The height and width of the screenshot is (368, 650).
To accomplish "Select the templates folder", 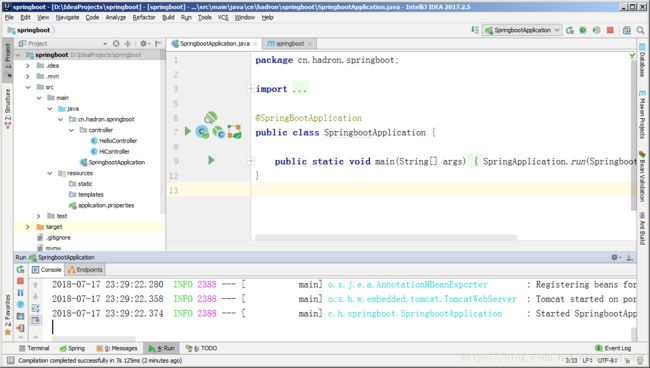I will [86, 195].
